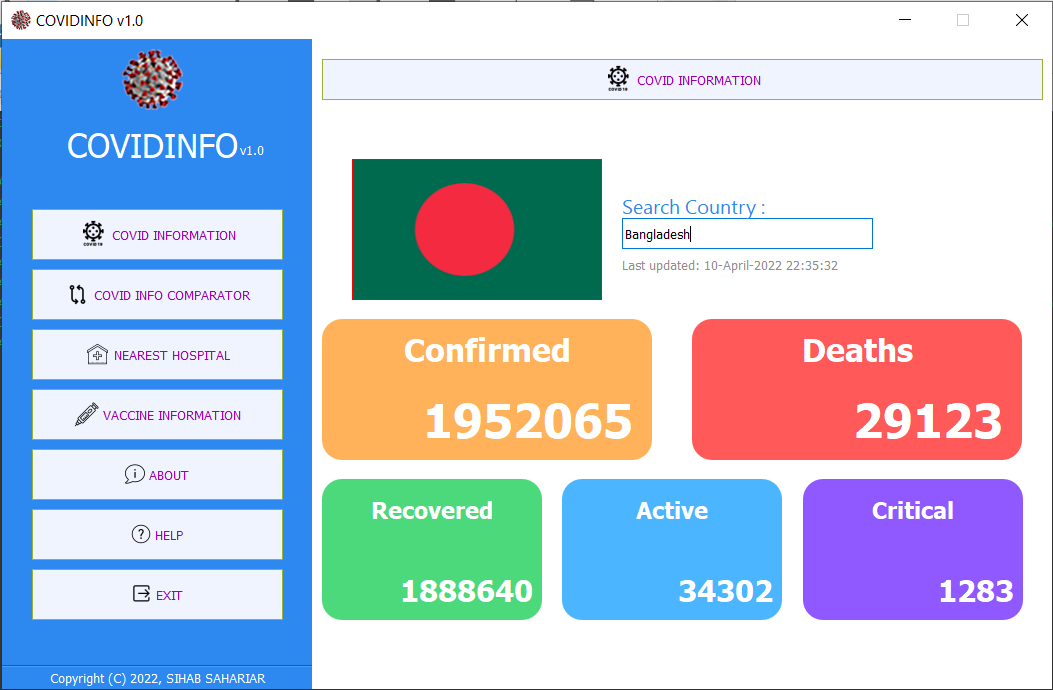
Task: Open NEAREST HOSPITAL from the sidebar
Action: click(157, 354)
